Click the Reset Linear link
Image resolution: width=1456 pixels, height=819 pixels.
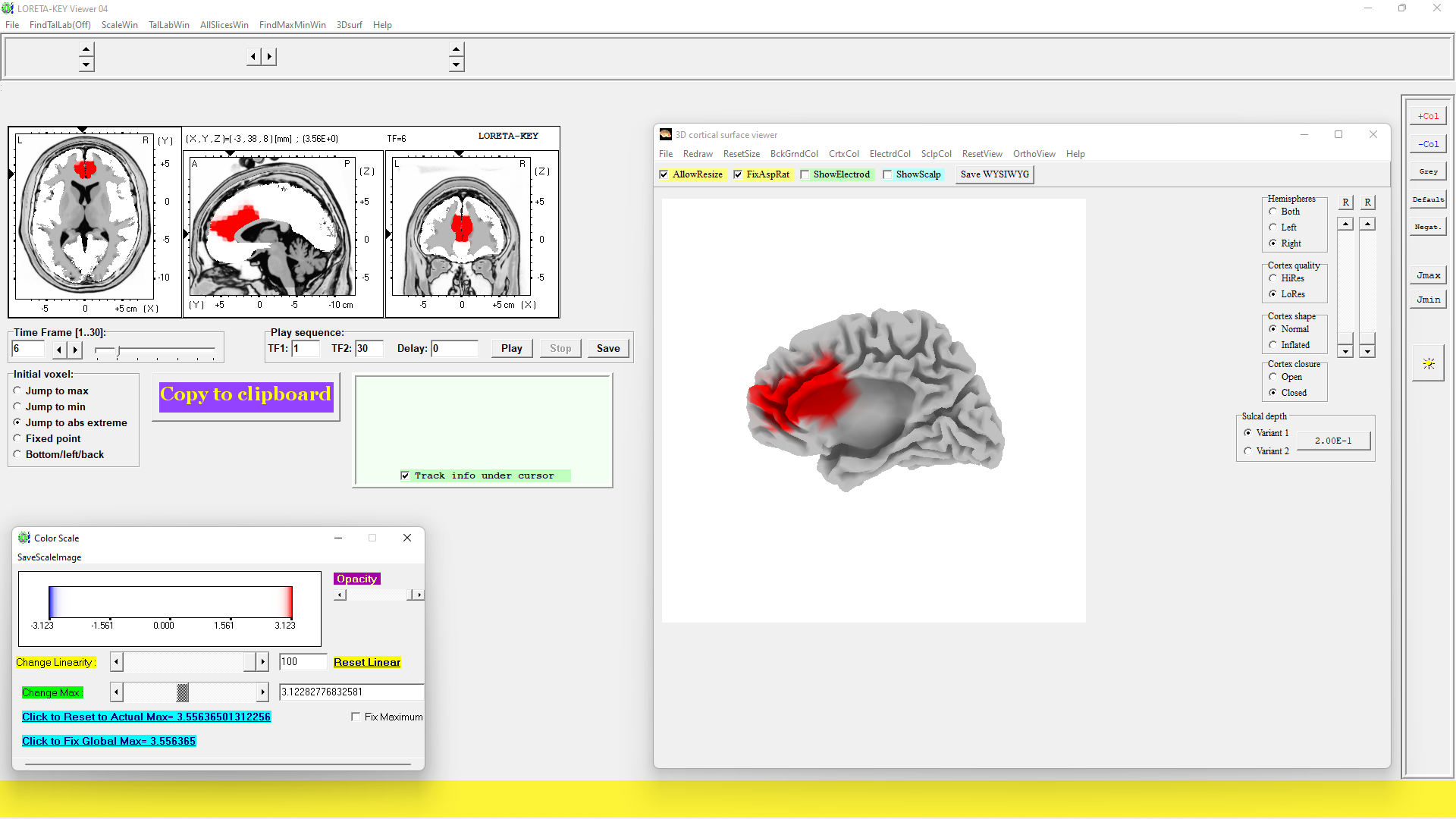tap(367, 662)
